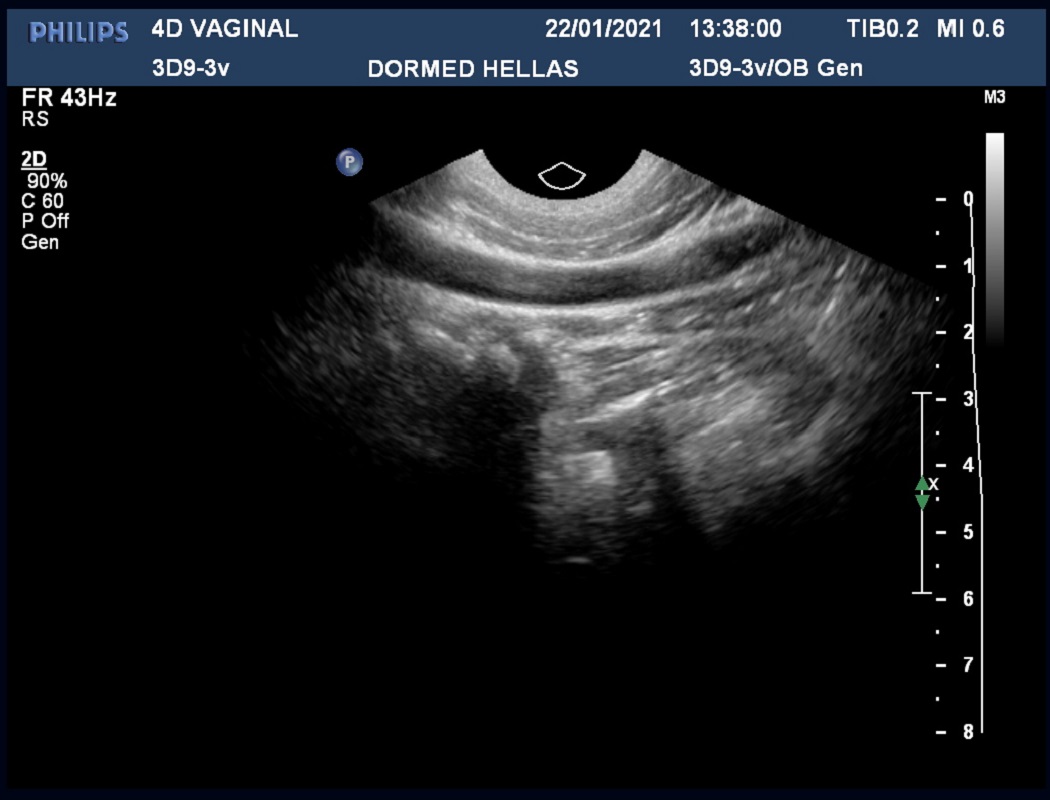This screenshot has width=1050, height=800.
Task: Click the green focal zone arrow marker
Action: click(x=922, y=492)
